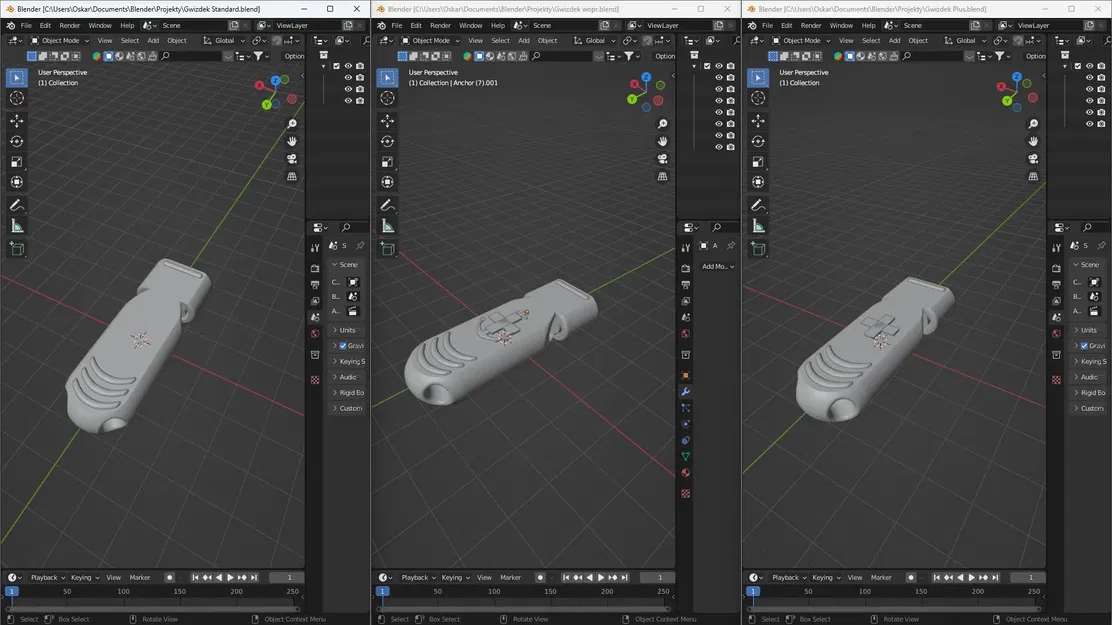Click Add Cube tool in Gwizdek Plus window
1112x625 pixels.
(759, 248)
